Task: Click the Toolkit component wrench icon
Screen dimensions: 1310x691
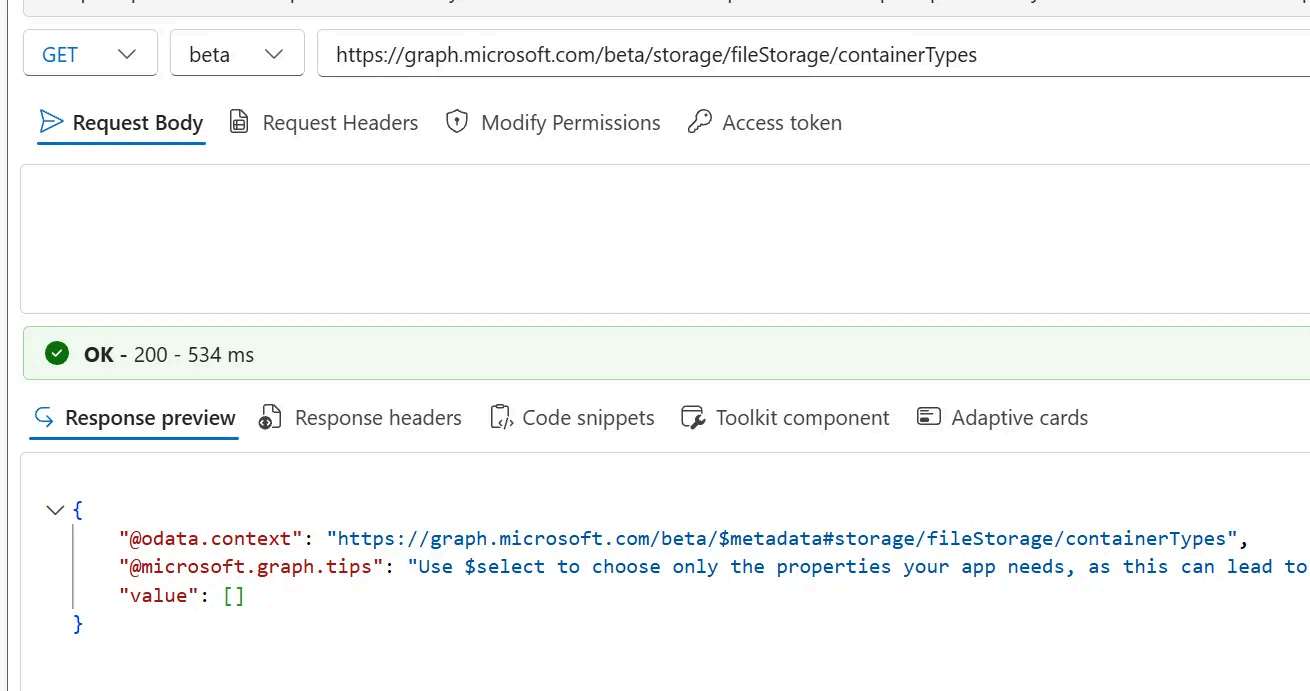Action: point(693,417)
